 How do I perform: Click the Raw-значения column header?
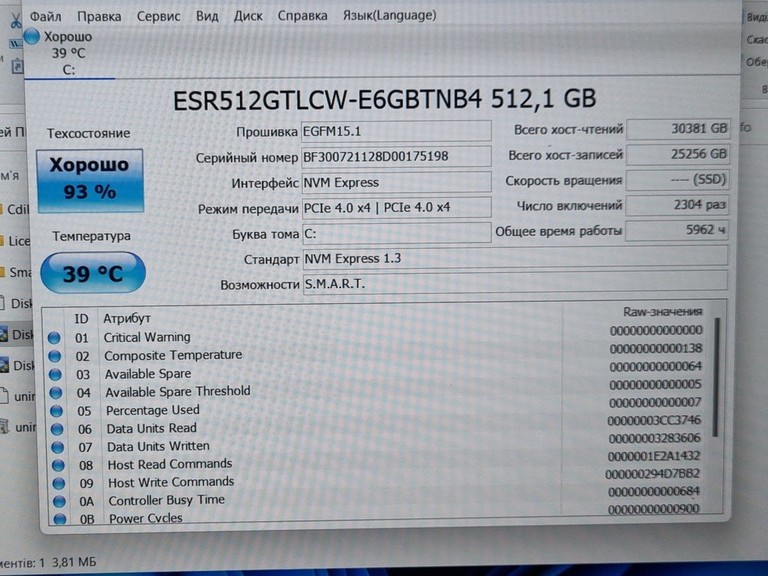(663, 312)
